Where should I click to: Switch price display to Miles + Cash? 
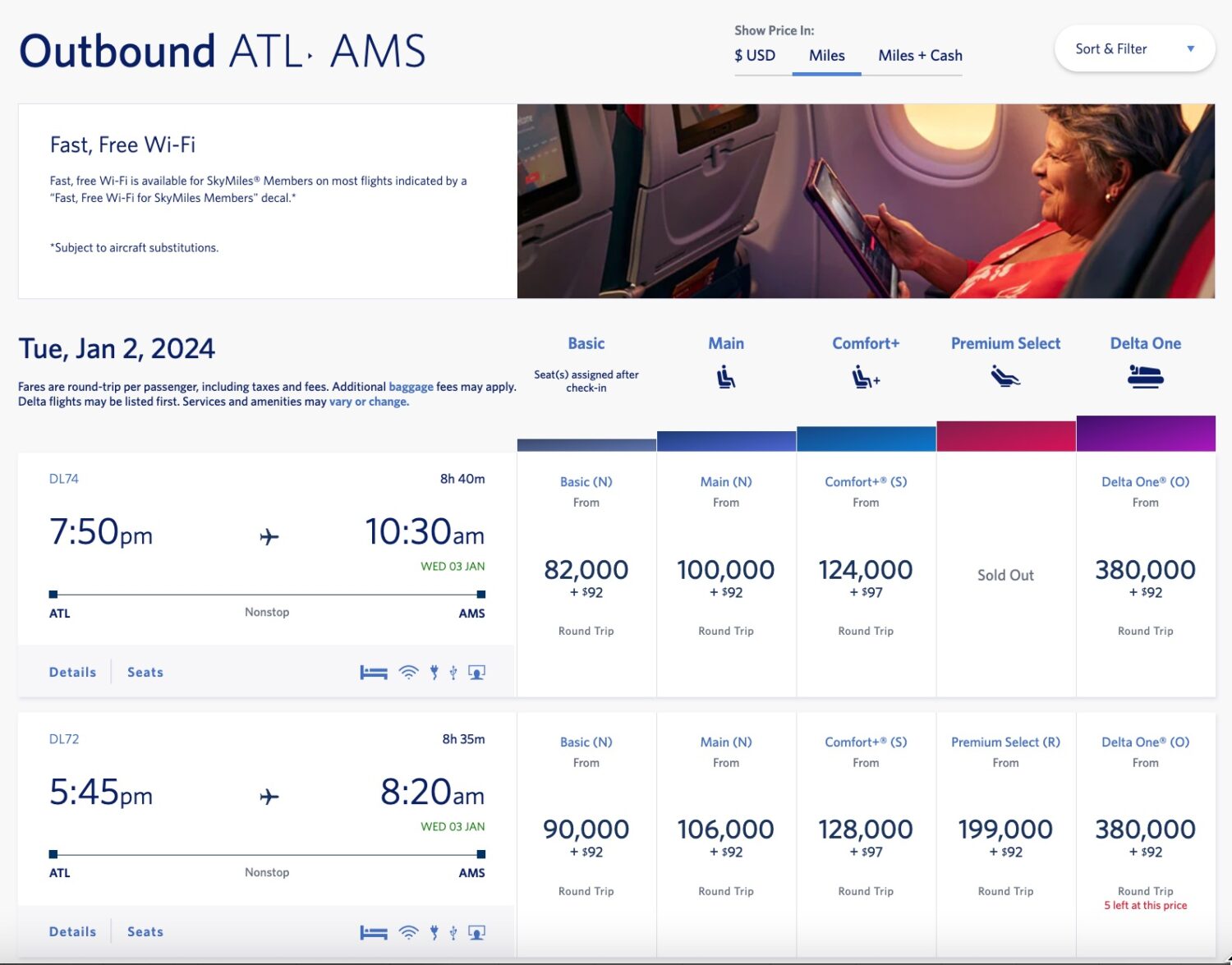(x=918, y=55)
